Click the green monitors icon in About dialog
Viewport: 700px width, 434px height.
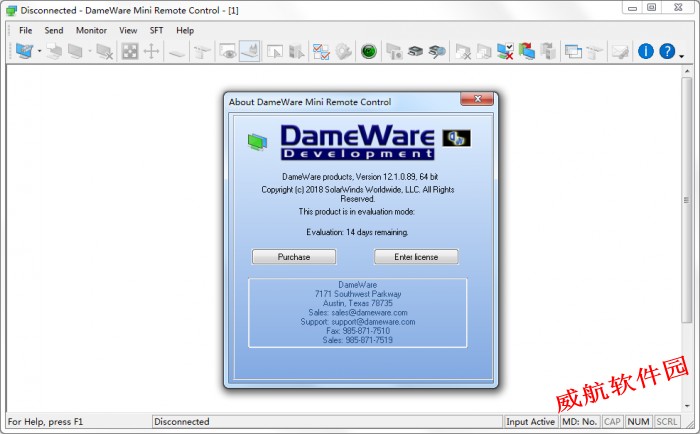257,142
